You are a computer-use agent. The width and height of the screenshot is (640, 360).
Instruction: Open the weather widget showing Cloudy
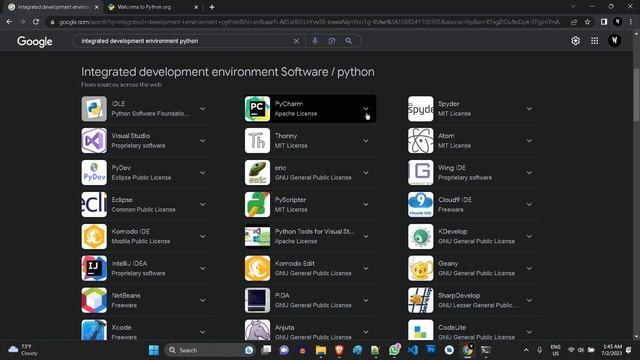click(x=24, y=350)
